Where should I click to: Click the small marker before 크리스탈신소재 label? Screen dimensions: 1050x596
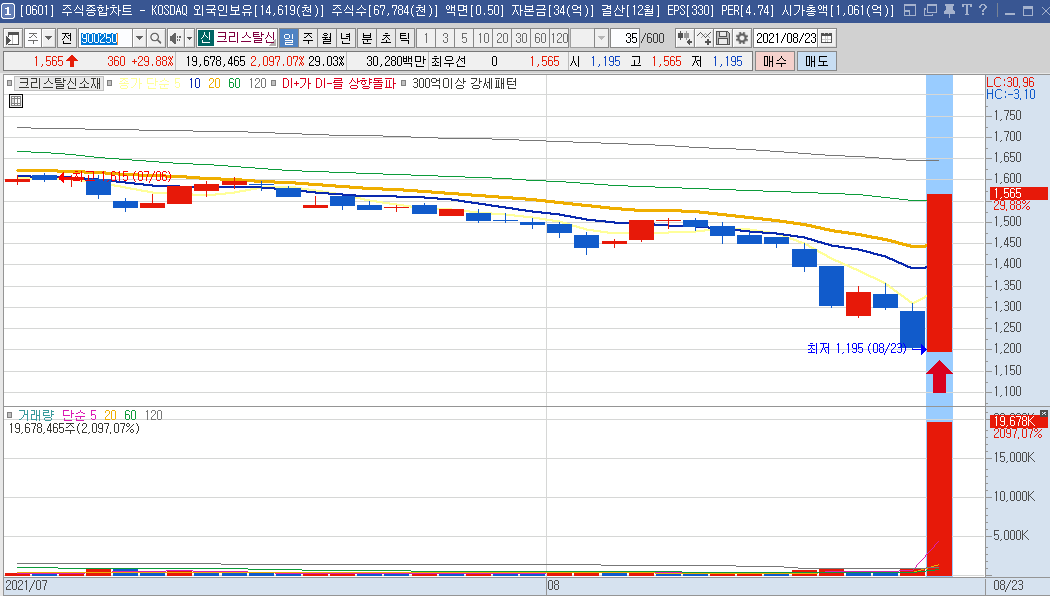(x=9, y=84)
